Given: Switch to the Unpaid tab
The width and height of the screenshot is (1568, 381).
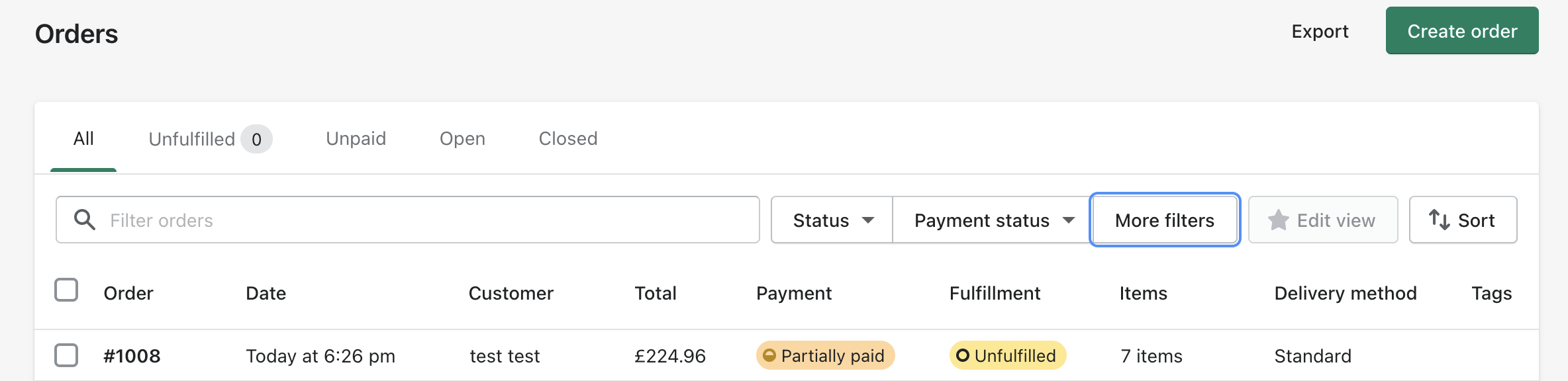Looking at the screenshot, I should (x=356, y=139).
